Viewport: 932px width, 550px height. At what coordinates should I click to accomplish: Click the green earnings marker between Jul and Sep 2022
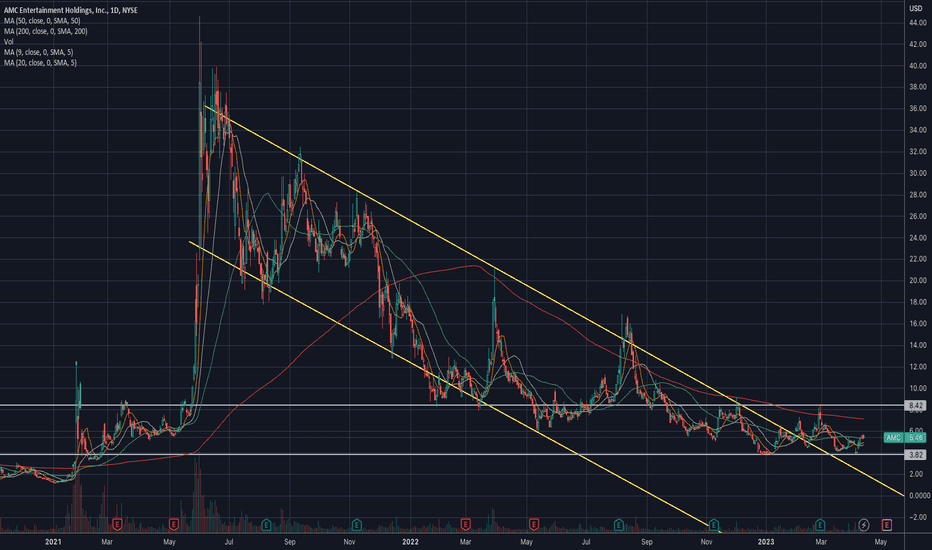[619, 524]
